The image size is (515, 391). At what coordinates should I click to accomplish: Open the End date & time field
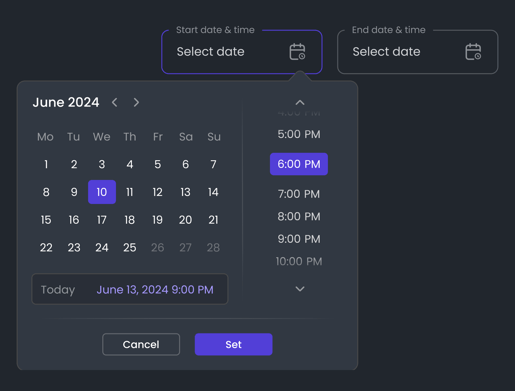click(x=418, y=52)
